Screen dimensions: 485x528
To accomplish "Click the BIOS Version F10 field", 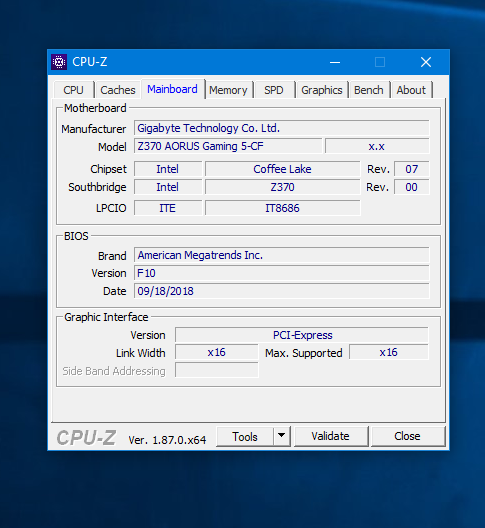I will (282, 273).
